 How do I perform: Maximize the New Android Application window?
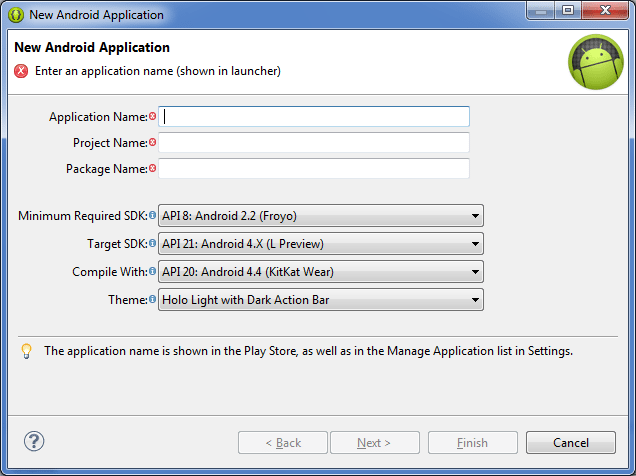point(568,10)
